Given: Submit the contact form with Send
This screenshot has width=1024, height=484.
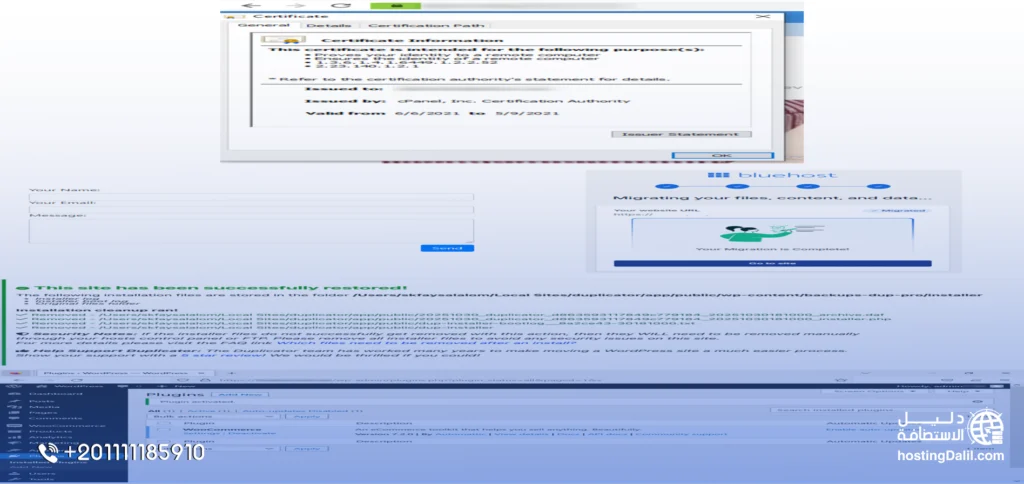Looking at the screenshot, I should [x=447, y=248].
